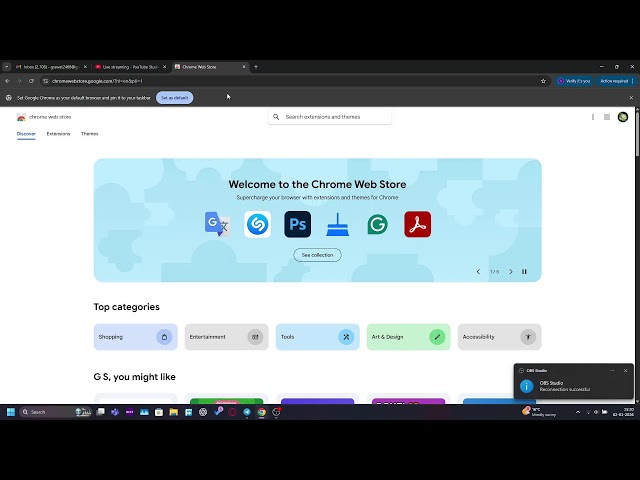Image resolution: width=640 pixels, height=480 pixels.
Task: Click the OBS Studio info icon in the notification
Action: coord(527,386)
